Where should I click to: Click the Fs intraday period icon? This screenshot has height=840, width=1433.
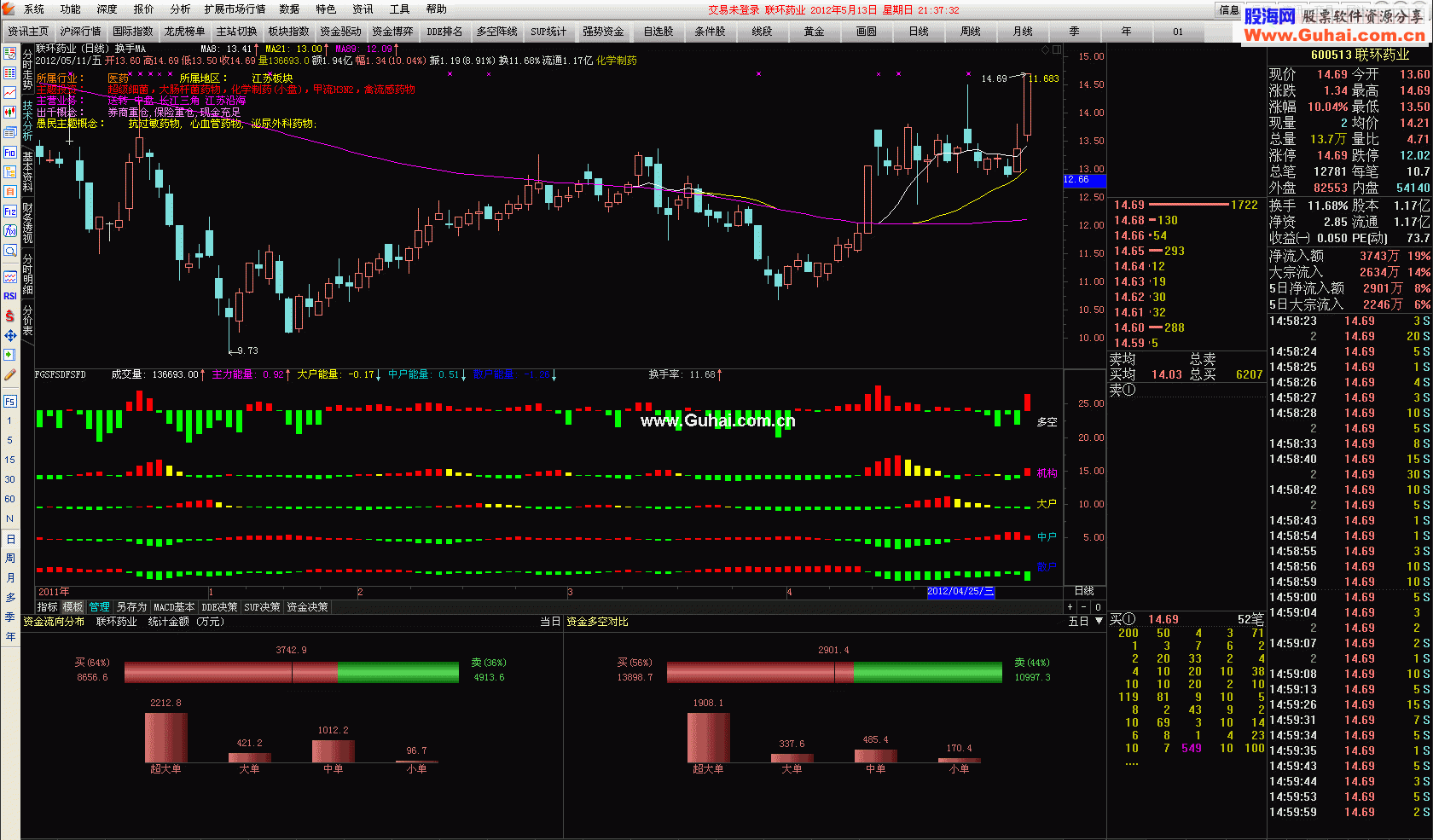tap(10, 401)
